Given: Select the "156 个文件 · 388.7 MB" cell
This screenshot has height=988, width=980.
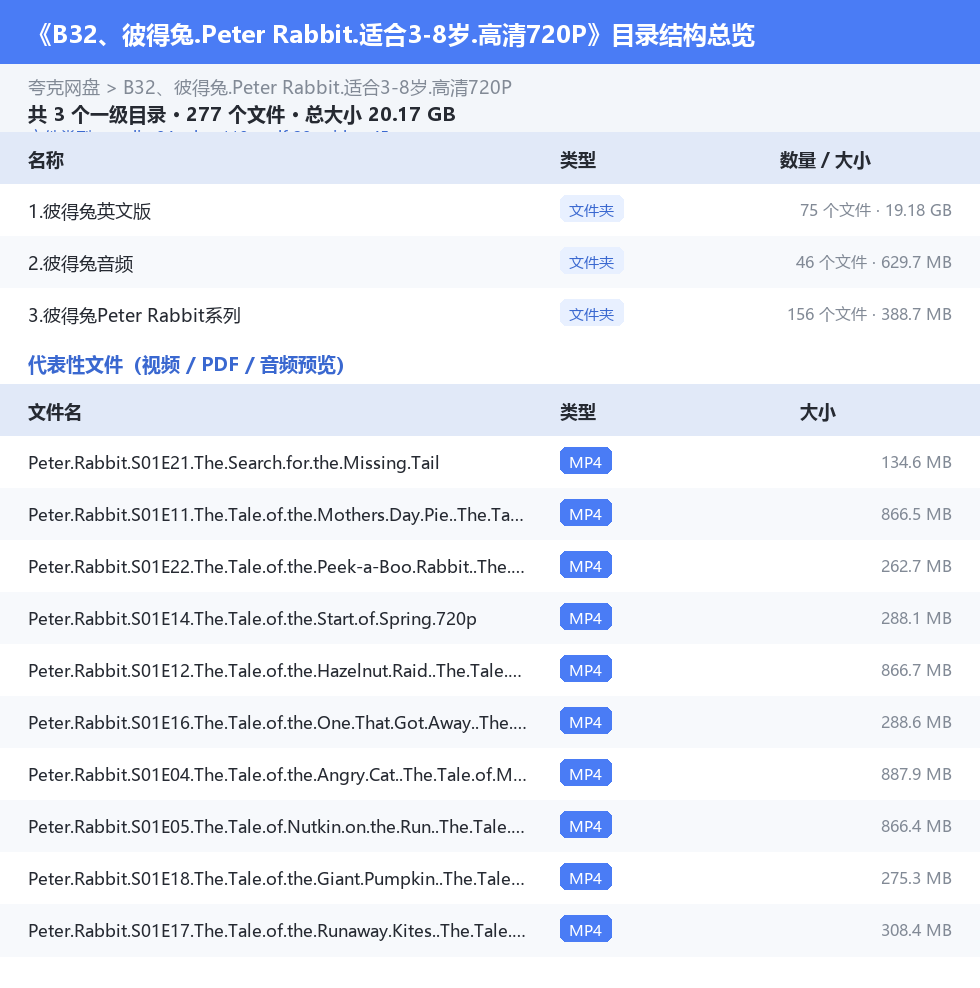Looking at the screenshot, I should click(x=869, y=314).
